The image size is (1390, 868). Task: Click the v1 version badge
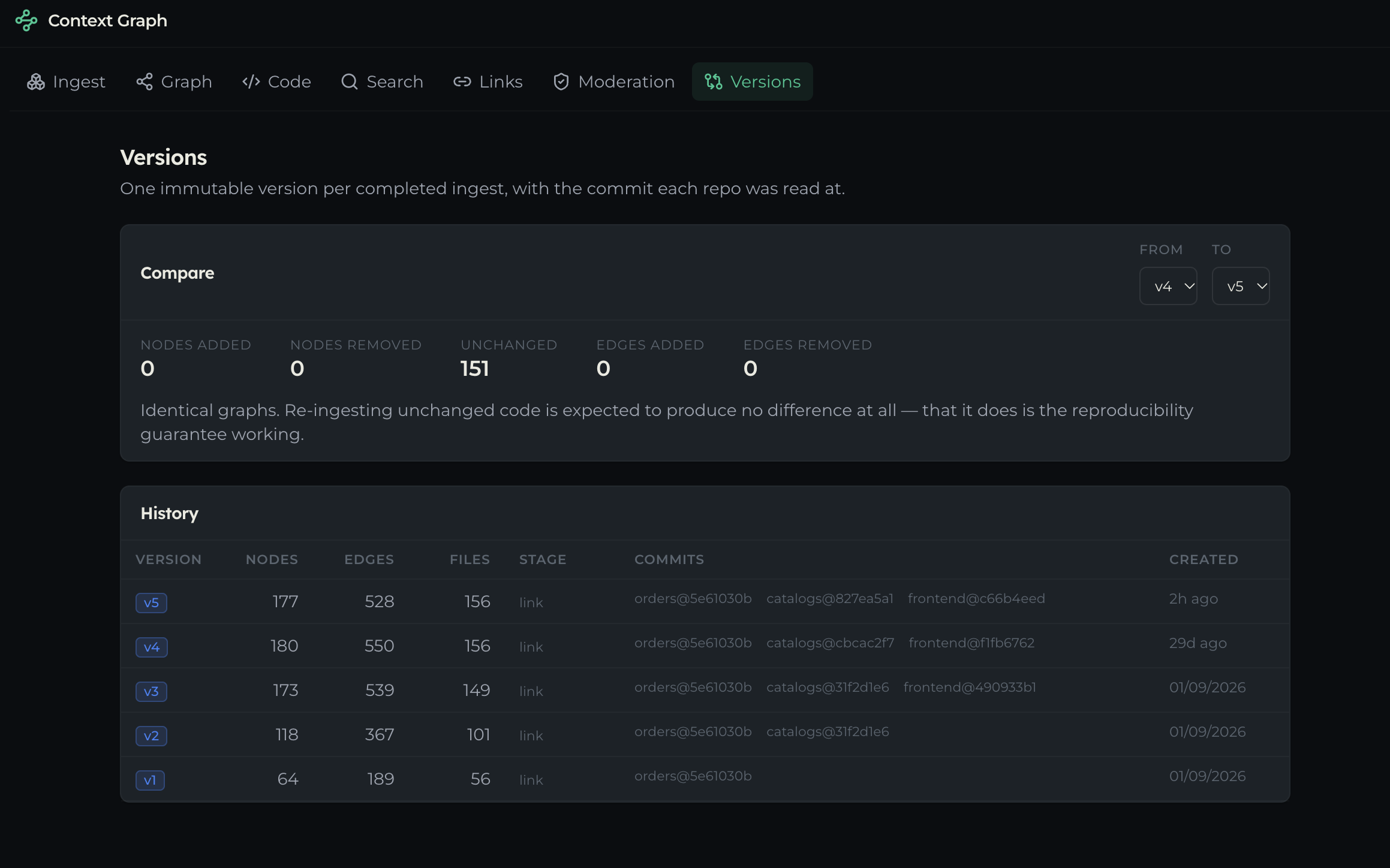click(x=150, y=780)
